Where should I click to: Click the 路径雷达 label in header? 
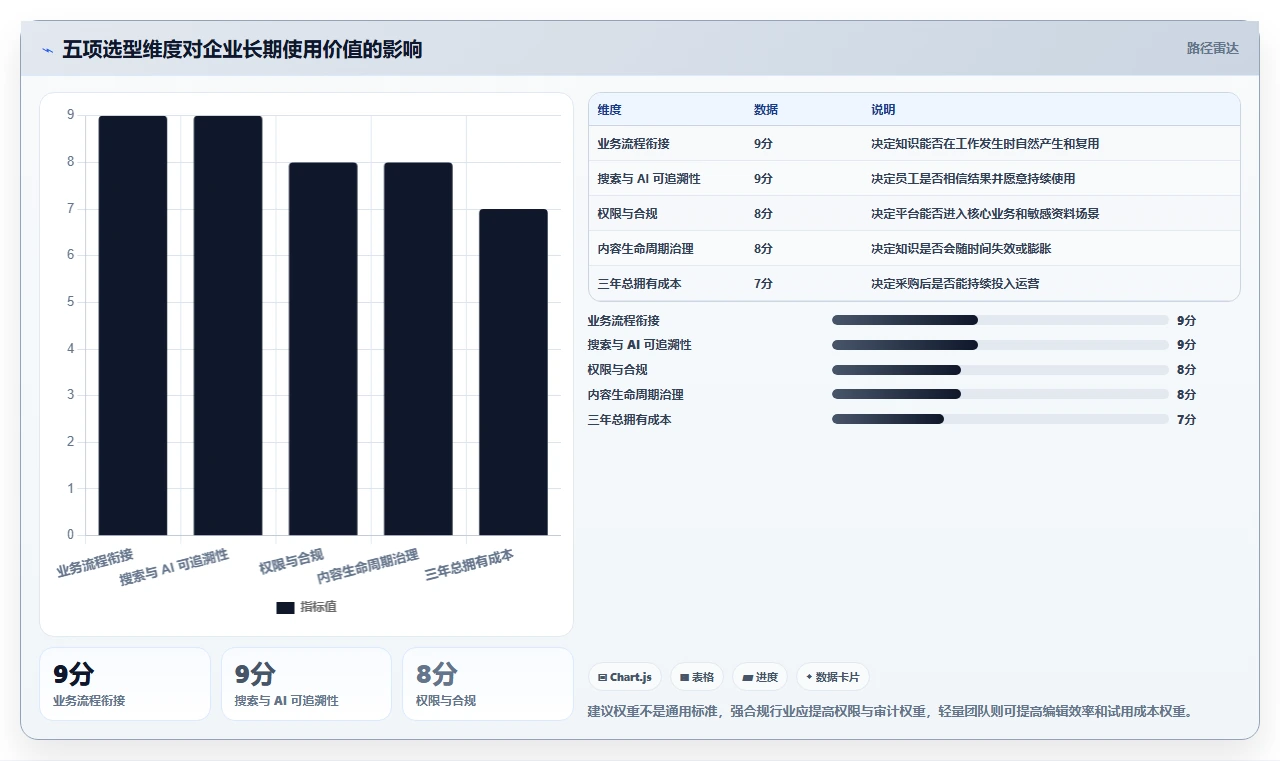(1213, 48)
